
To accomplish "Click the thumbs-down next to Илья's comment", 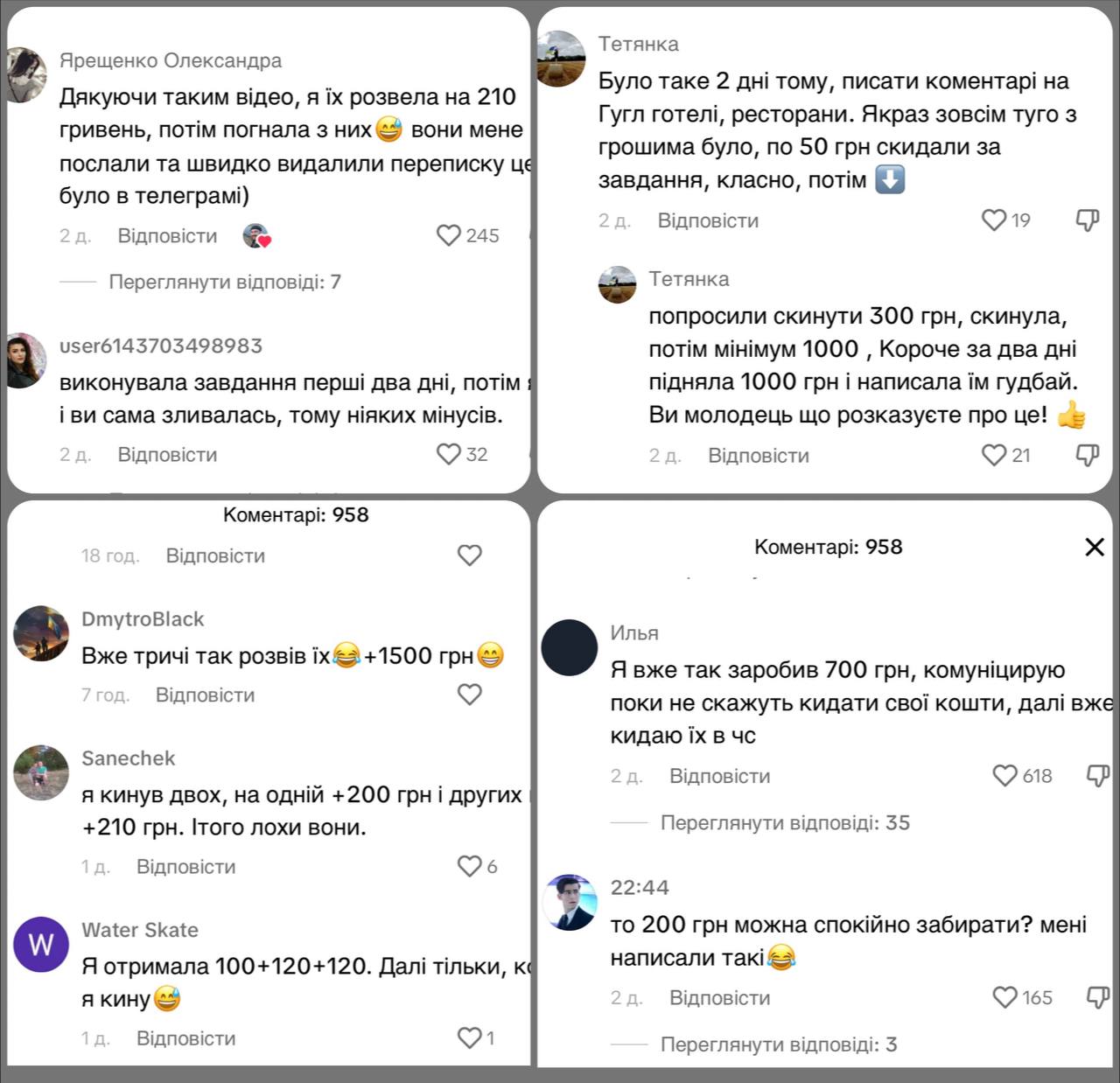I will pos(1096,775).
